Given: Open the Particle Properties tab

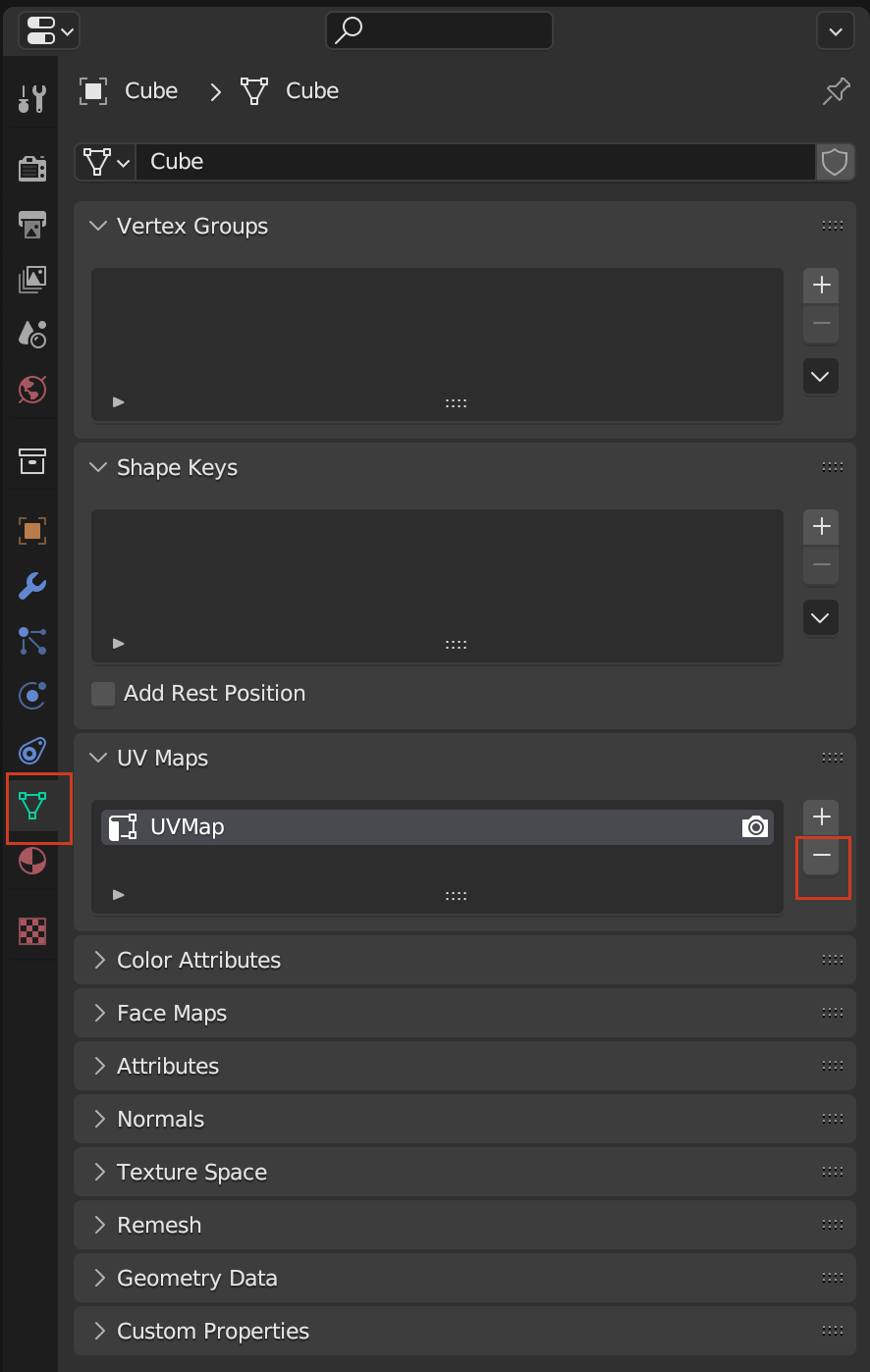Looking at the screenshot, I should [31, 641].
